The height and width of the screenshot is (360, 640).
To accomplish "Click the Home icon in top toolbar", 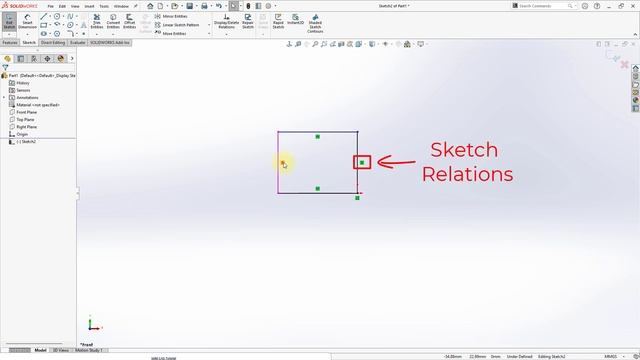I will pos(150,6).
